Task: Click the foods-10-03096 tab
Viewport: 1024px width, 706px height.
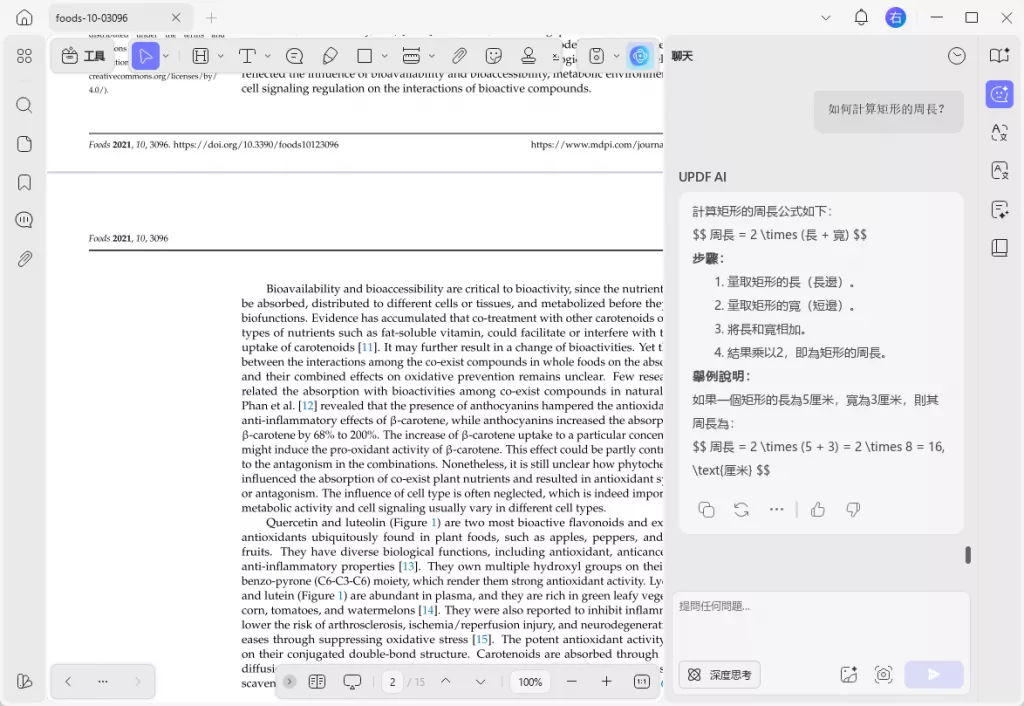Action: click(119, 18)
